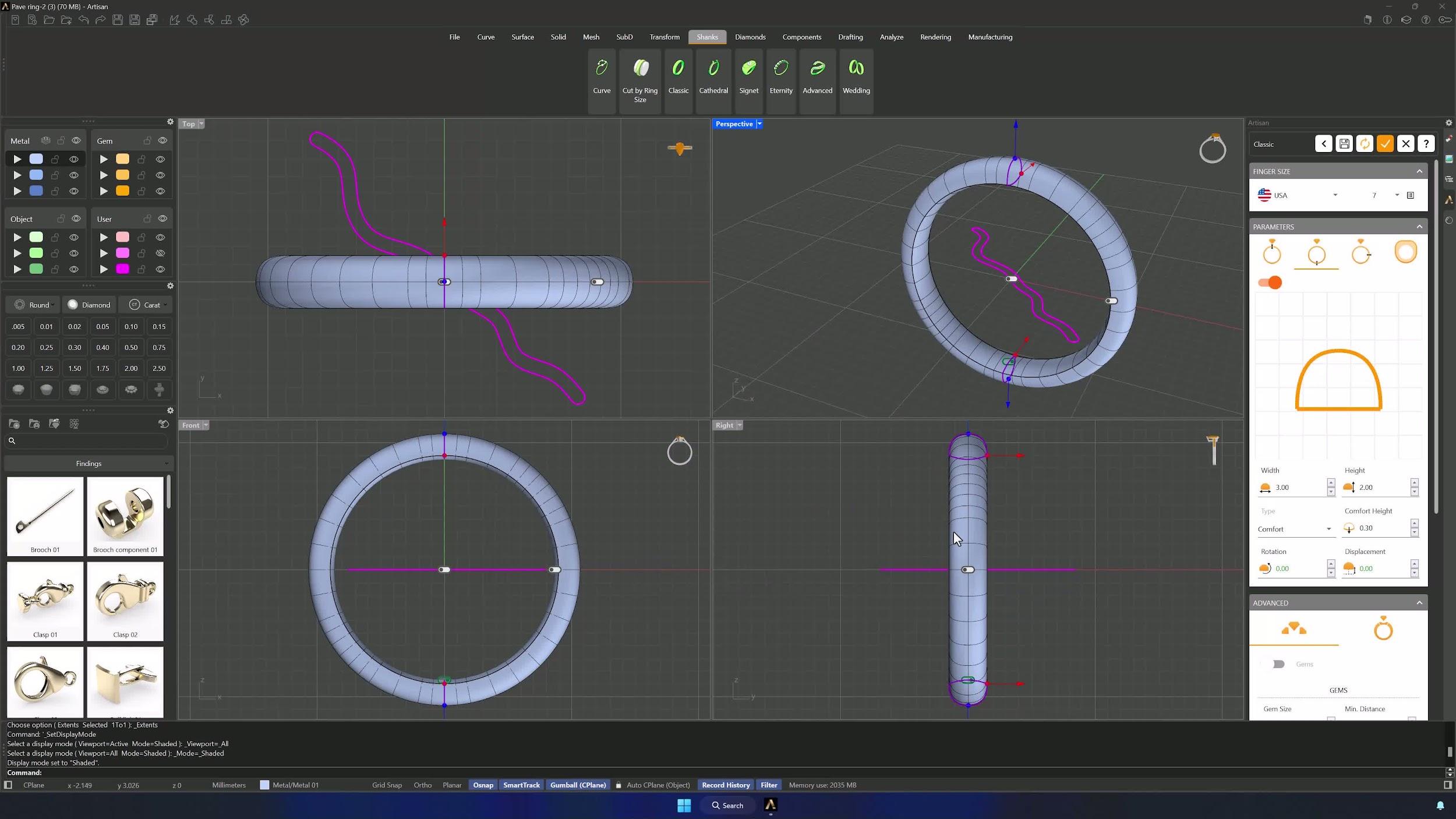Collapse the PARAMETERS section
The image size is (1456, 819).
point(1419,227)
